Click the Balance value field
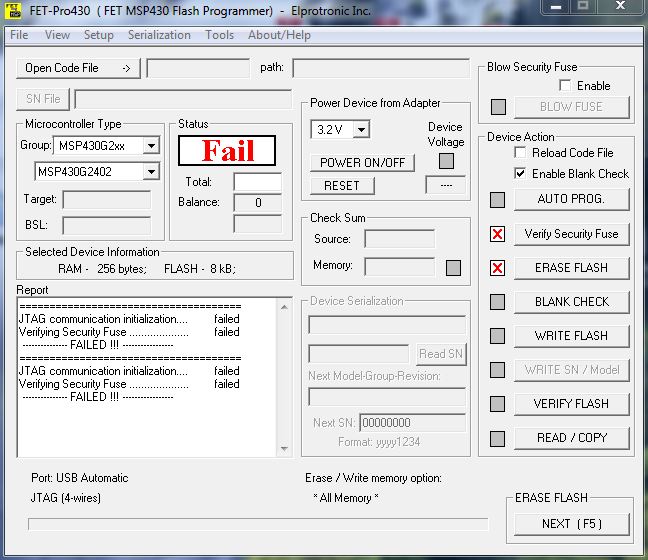 coord(257,203)
